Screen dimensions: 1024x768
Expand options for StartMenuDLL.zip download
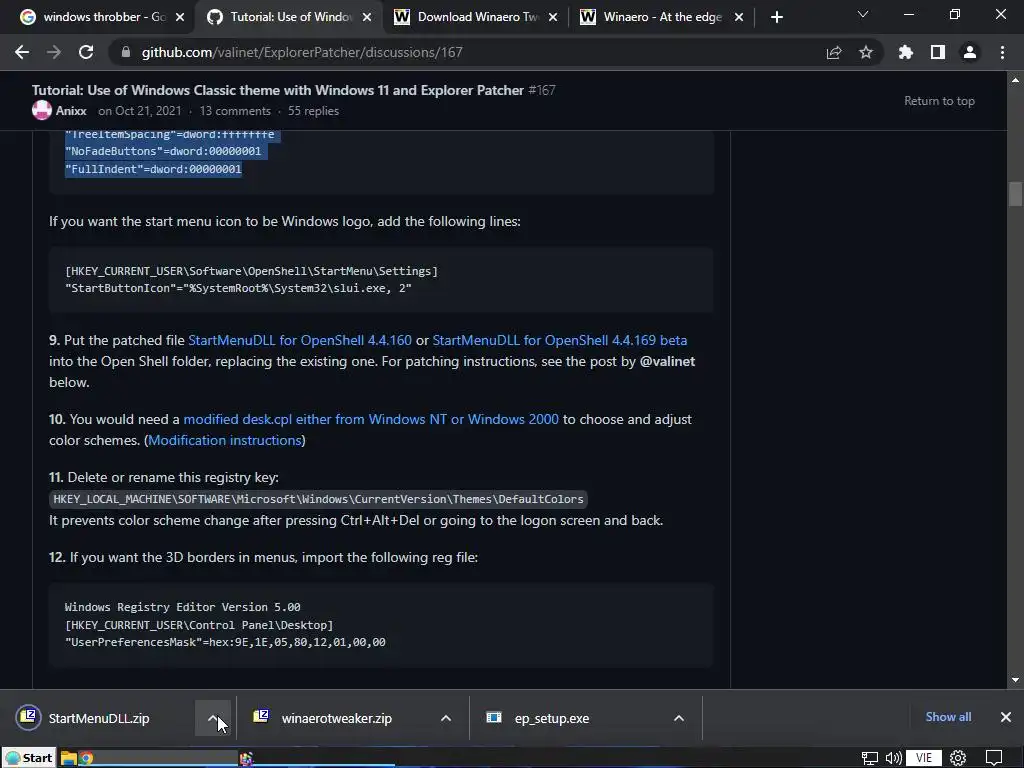point(213,718)
